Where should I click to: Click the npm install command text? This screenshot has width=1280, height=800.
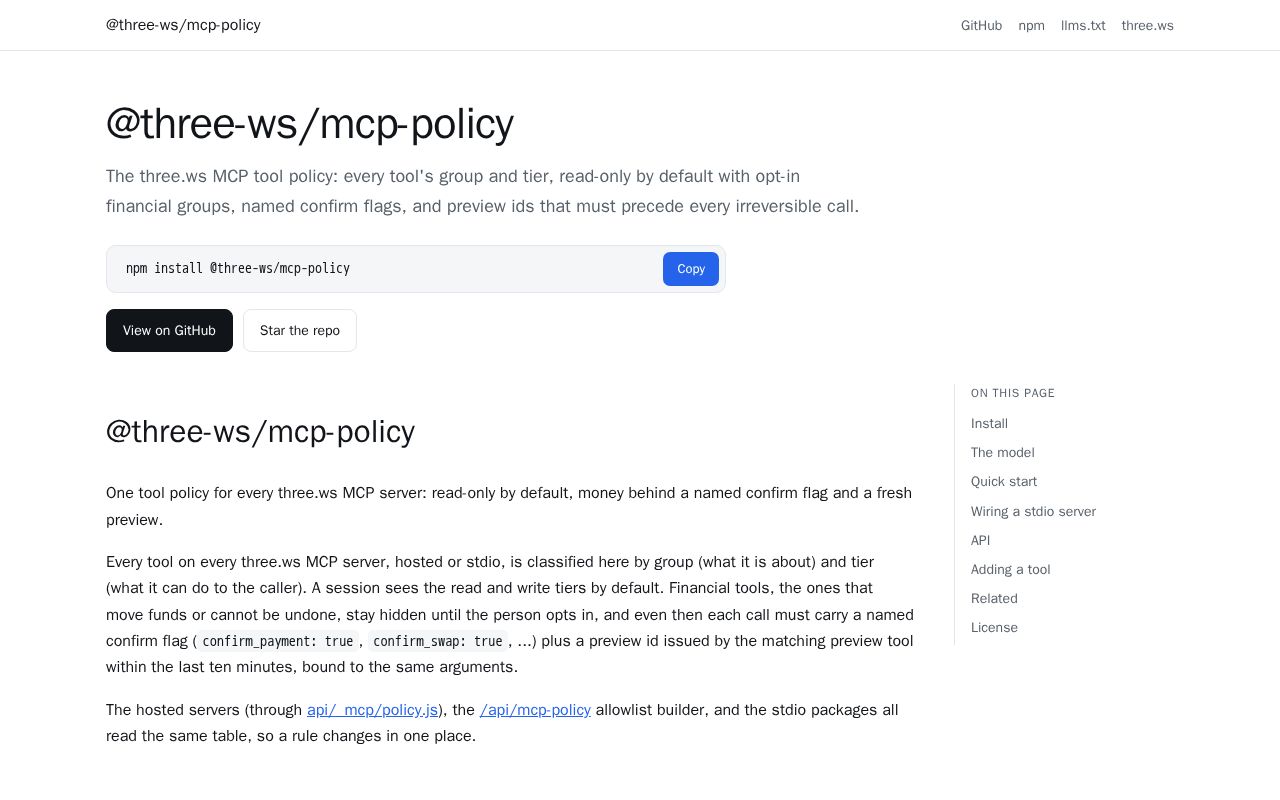click(x=238, y=269)
